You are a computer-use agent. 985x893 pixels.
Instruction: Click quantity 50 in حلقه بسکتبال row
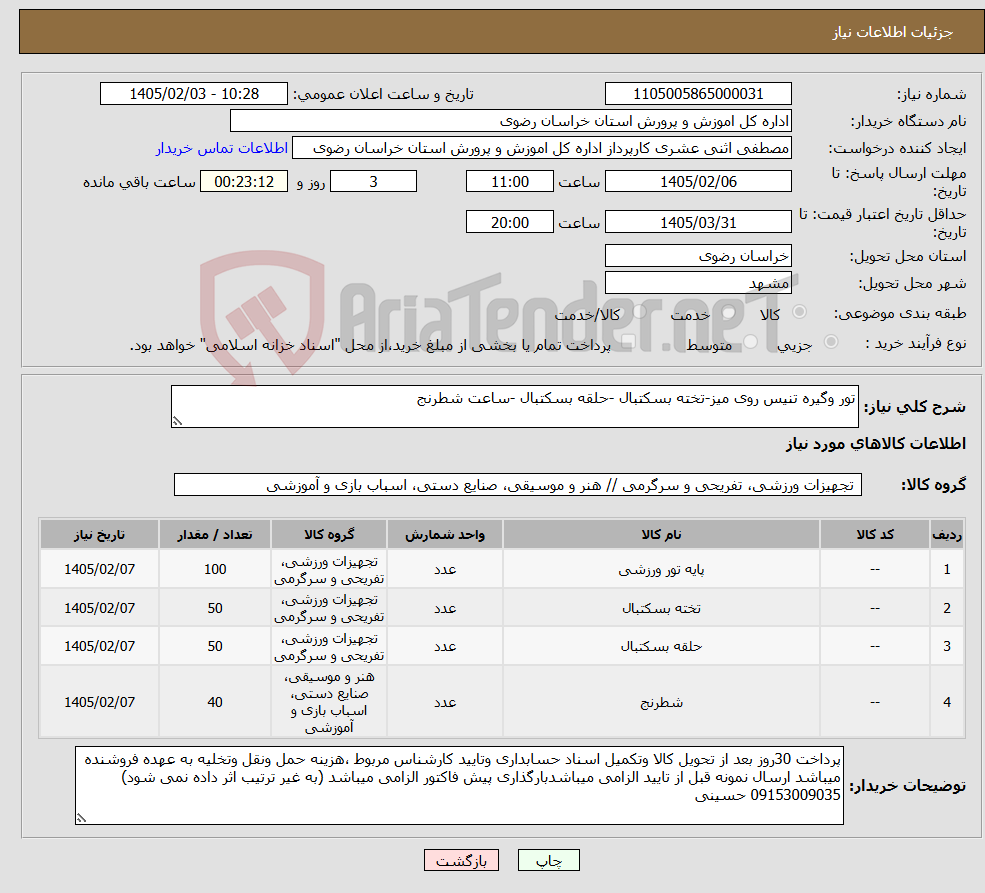(215, 646)
